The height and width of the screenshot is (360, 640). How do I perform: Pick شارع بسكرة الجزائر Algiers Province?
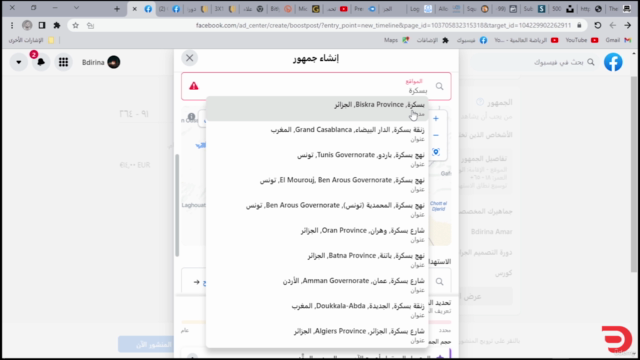317,336
